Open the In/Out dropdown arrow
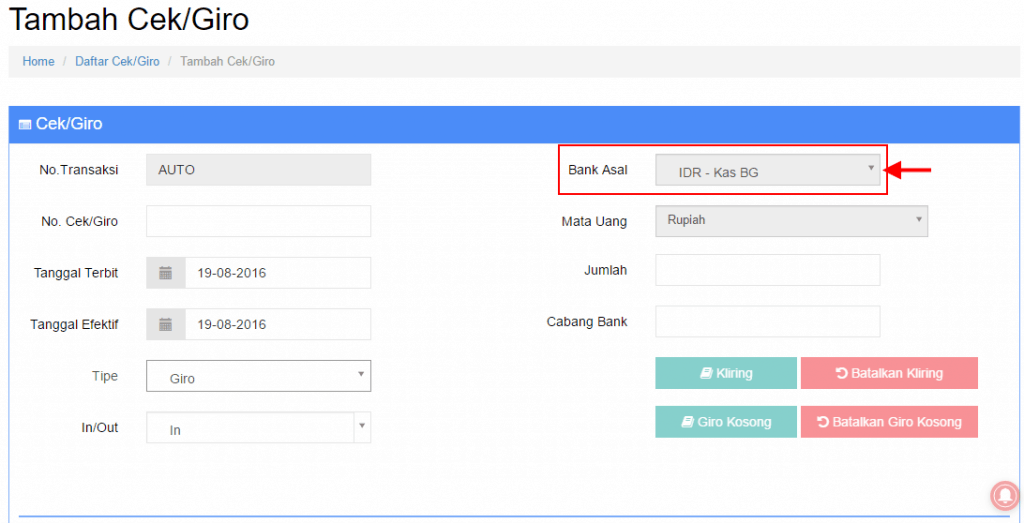The width and height of the screenshot is (1024, 523). point(362,427)
